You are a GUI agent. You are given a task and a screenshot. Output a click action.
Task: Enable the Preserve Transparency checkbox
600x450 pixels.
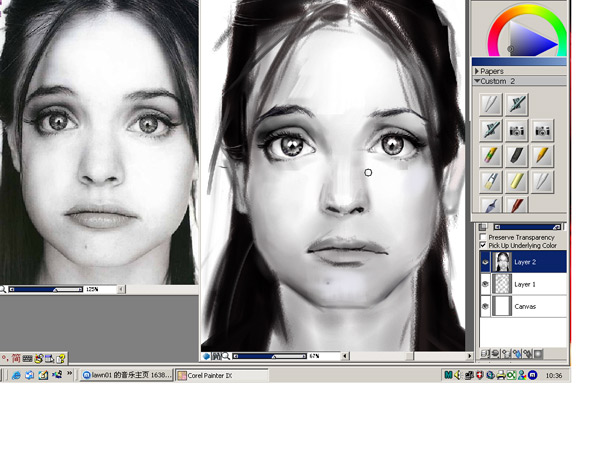click(x=483, y=237)
